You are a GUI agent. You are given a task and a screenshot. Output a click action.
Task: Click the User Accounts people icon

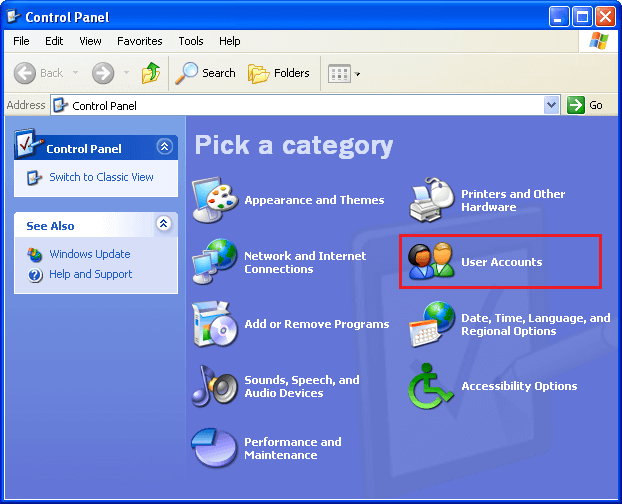[432, 261]
